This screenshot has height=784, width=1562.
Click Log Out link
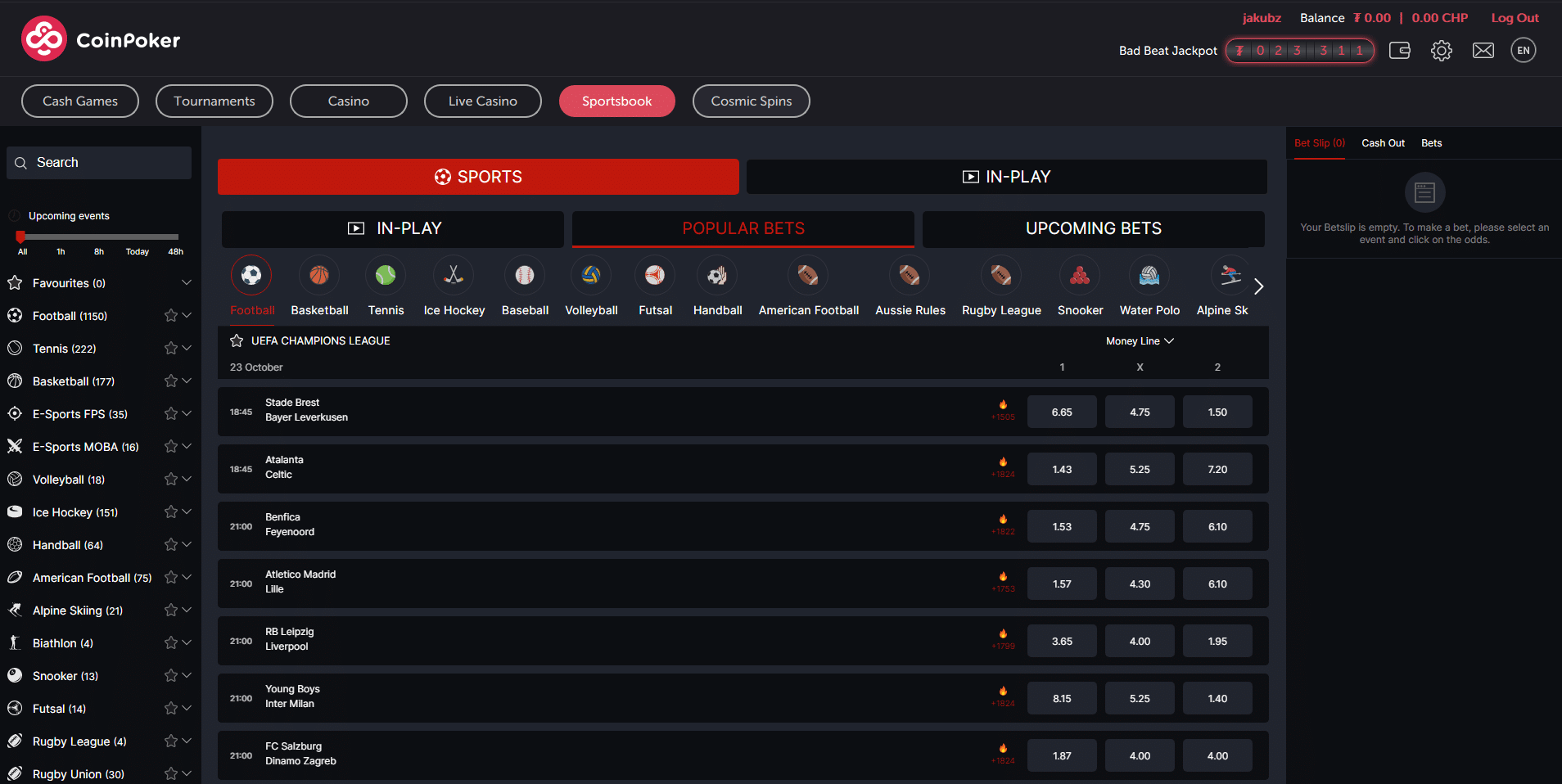(x=1515, y=18)
